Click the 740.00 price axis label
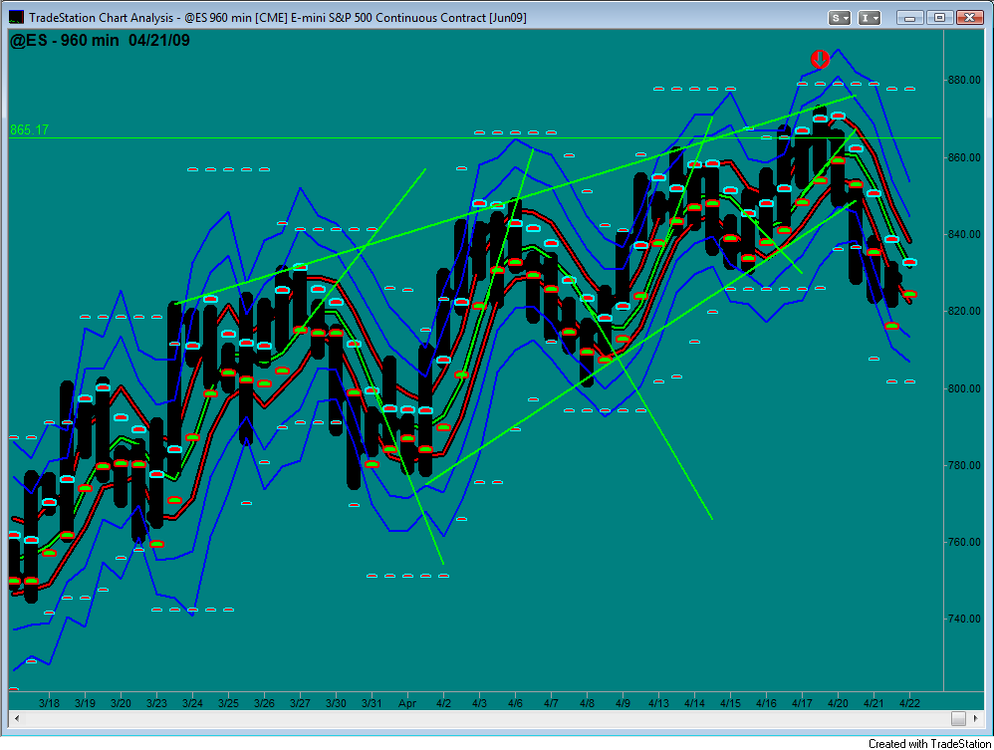The width and height of the screenshot is (994, 750). click(964, 619)
